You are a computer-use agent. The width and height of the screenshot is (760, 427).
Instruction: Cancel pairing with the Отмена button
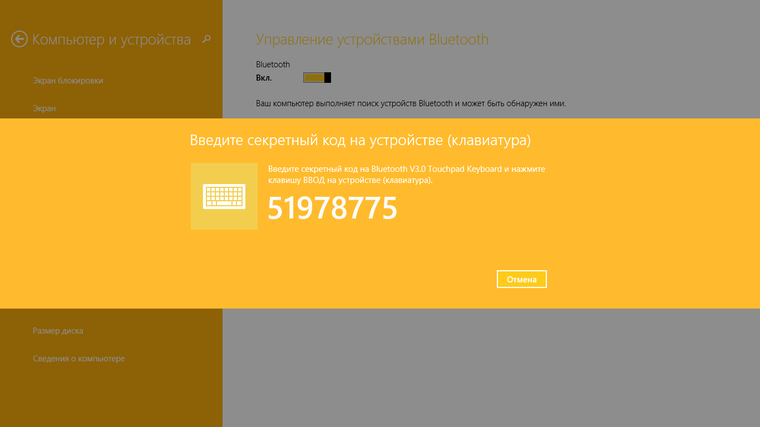[x=522, y=279]
